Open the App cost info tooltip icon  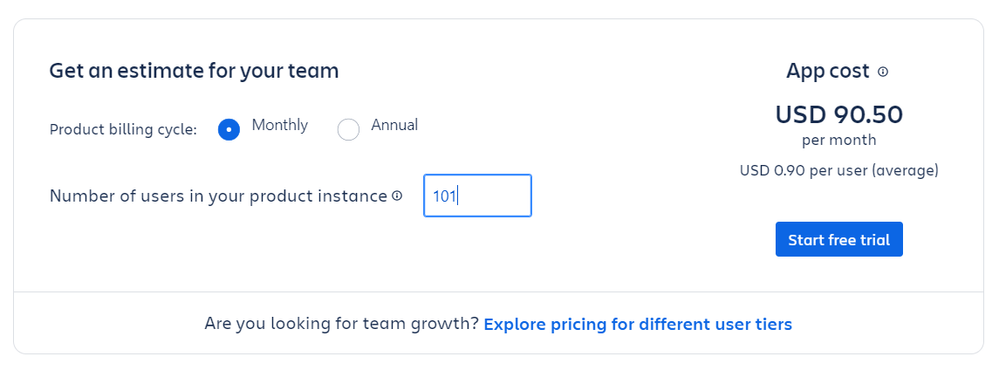click(882, 72)
